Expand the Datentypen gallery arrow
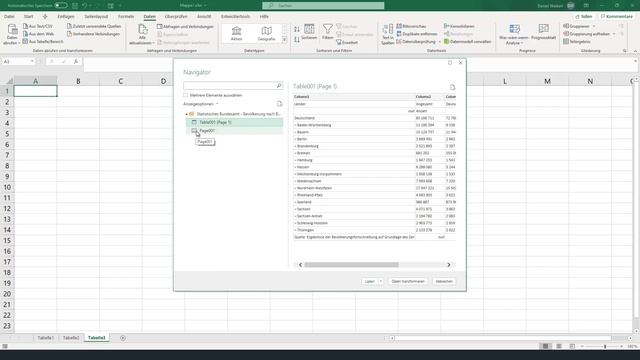The width and height of the screenshot is (640, 360). 284,40
